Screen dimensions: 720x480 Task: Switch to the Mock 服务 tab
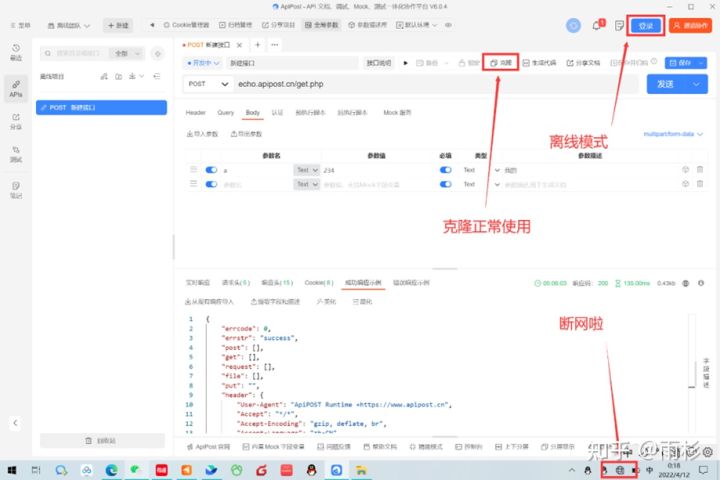tap(397, 113)
